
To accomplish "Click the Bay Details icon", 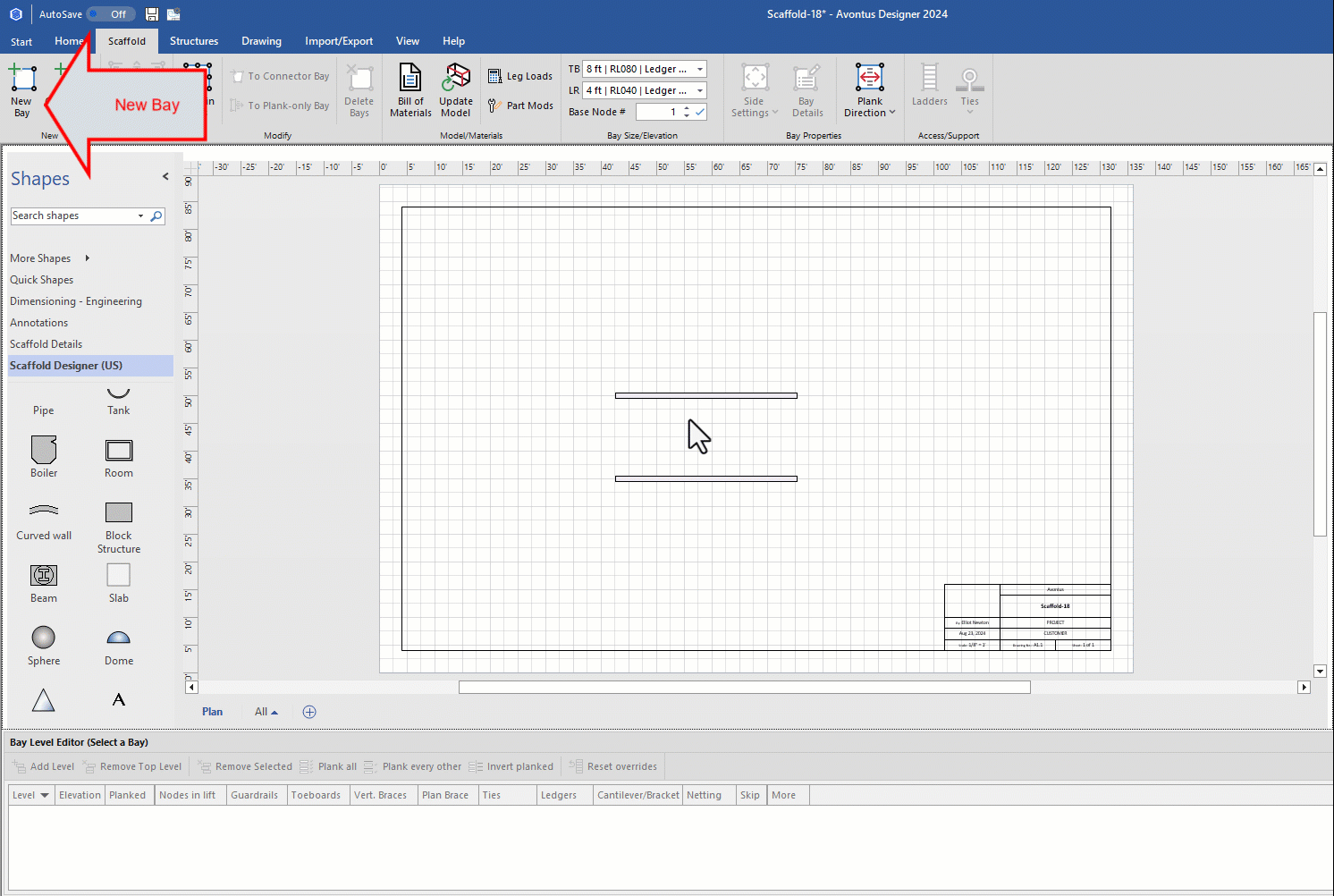I will pyautogui.click(x=806, y=89).
